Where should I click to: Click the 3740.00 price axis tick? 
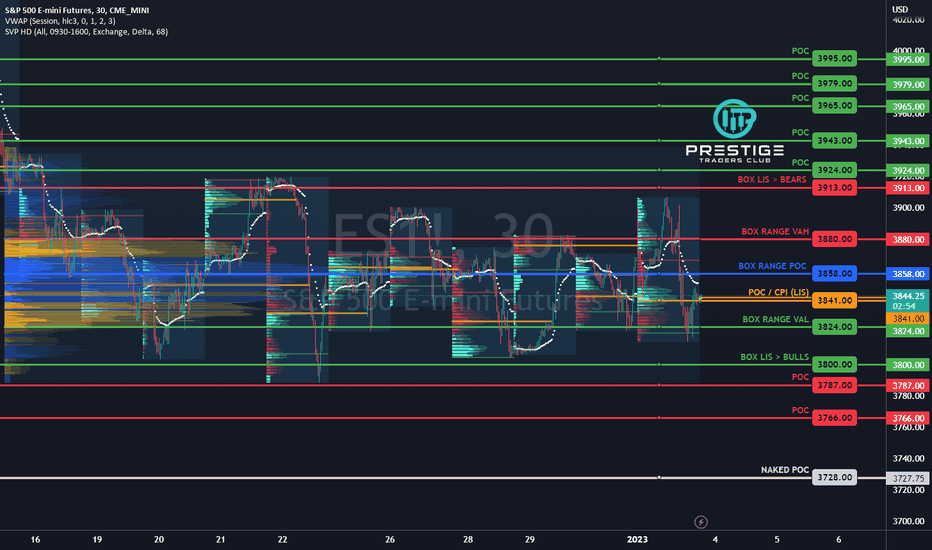point(908,458)
